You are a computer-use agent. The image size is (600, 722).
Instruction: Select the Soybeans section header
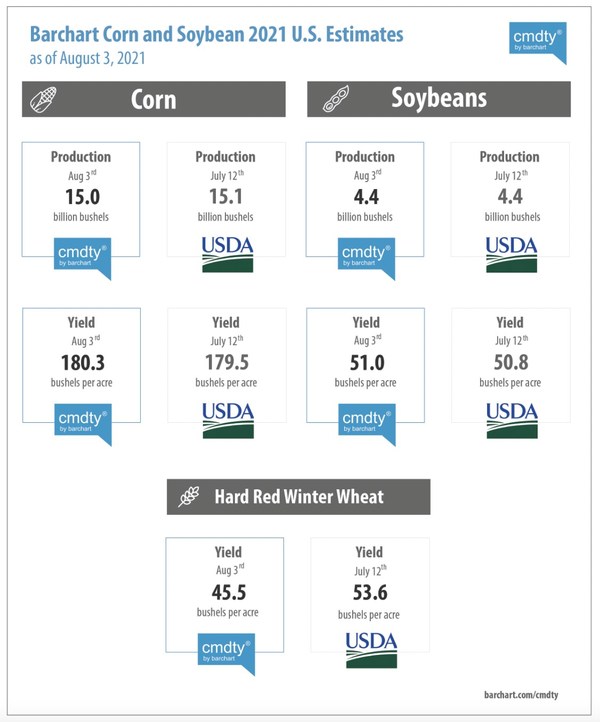(439, 99)
